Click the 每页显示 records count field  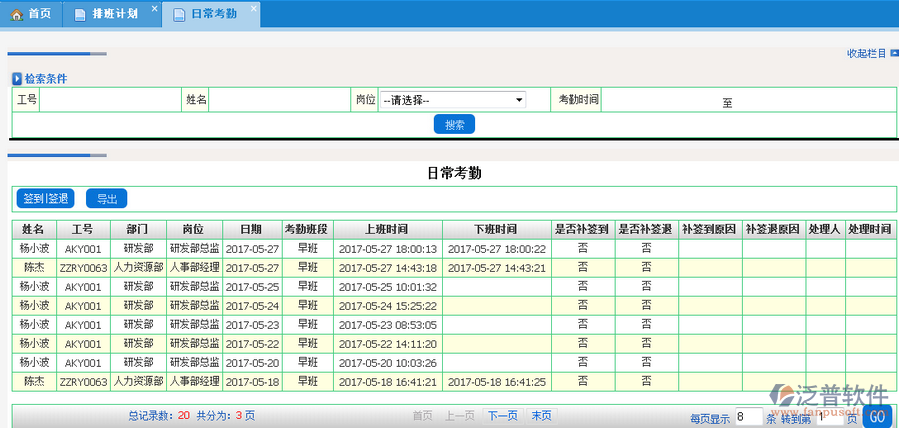(748, 417)
